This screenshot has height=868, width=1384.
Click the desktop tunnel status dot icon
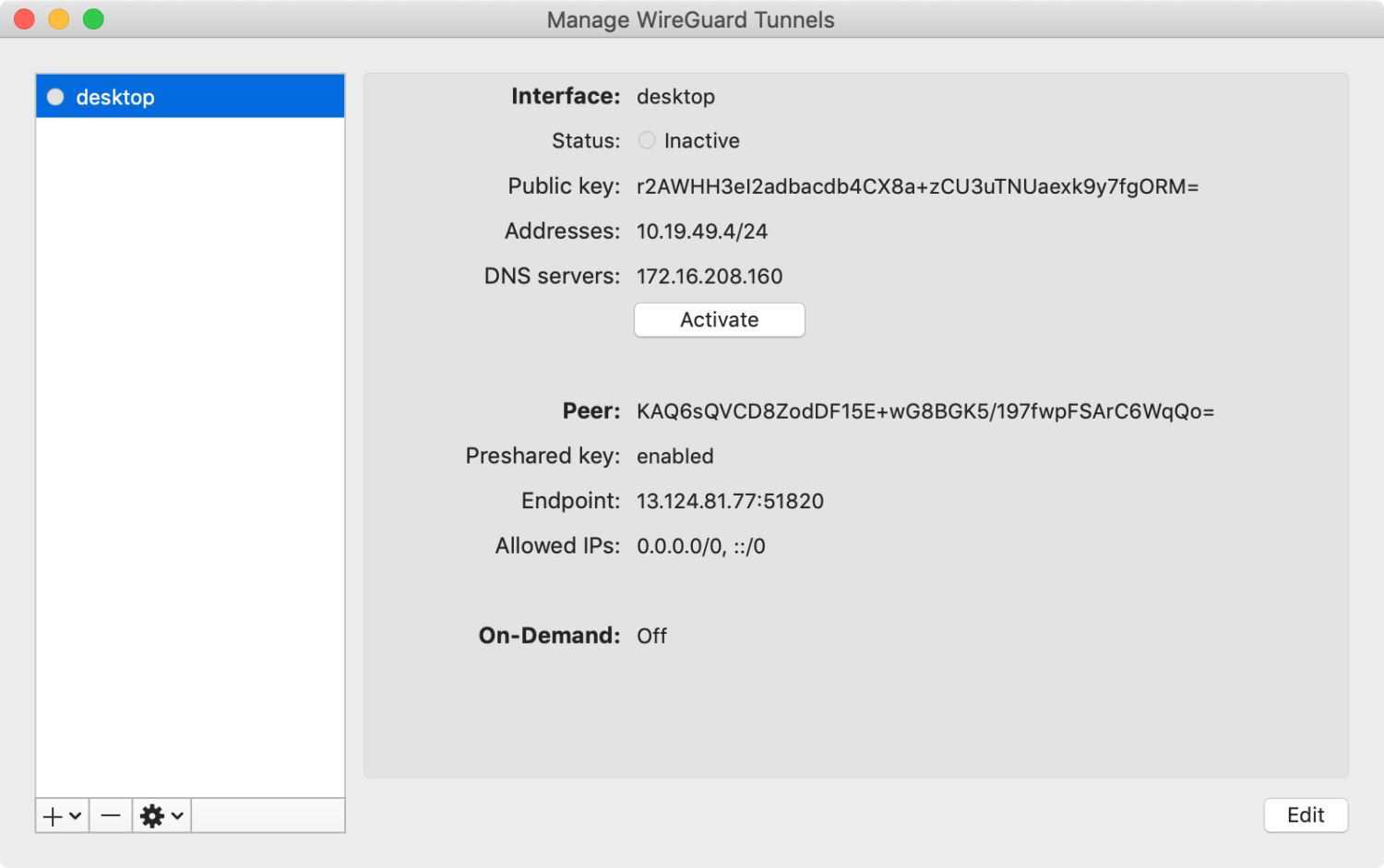[x=55, y=97]
